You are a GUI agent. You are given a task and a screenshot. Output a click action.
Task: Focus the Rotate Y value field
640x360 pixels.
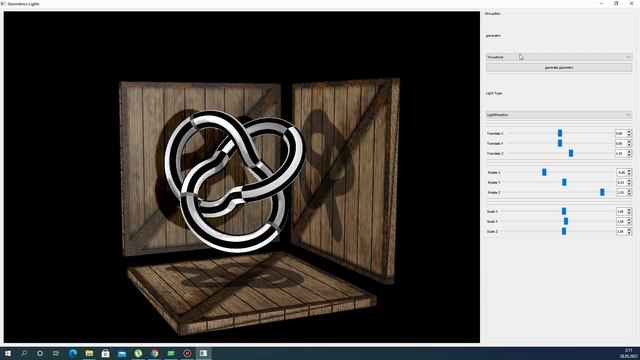tap(621, 182)
